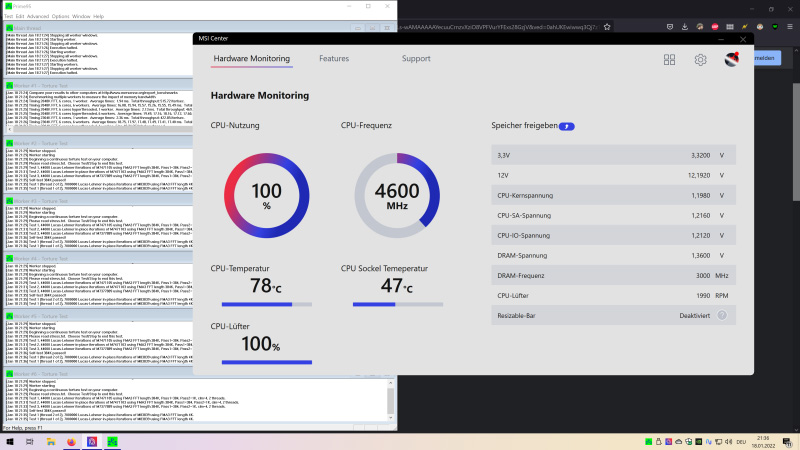Click the Resizable-Bar help question mark

tap(722, 315)
